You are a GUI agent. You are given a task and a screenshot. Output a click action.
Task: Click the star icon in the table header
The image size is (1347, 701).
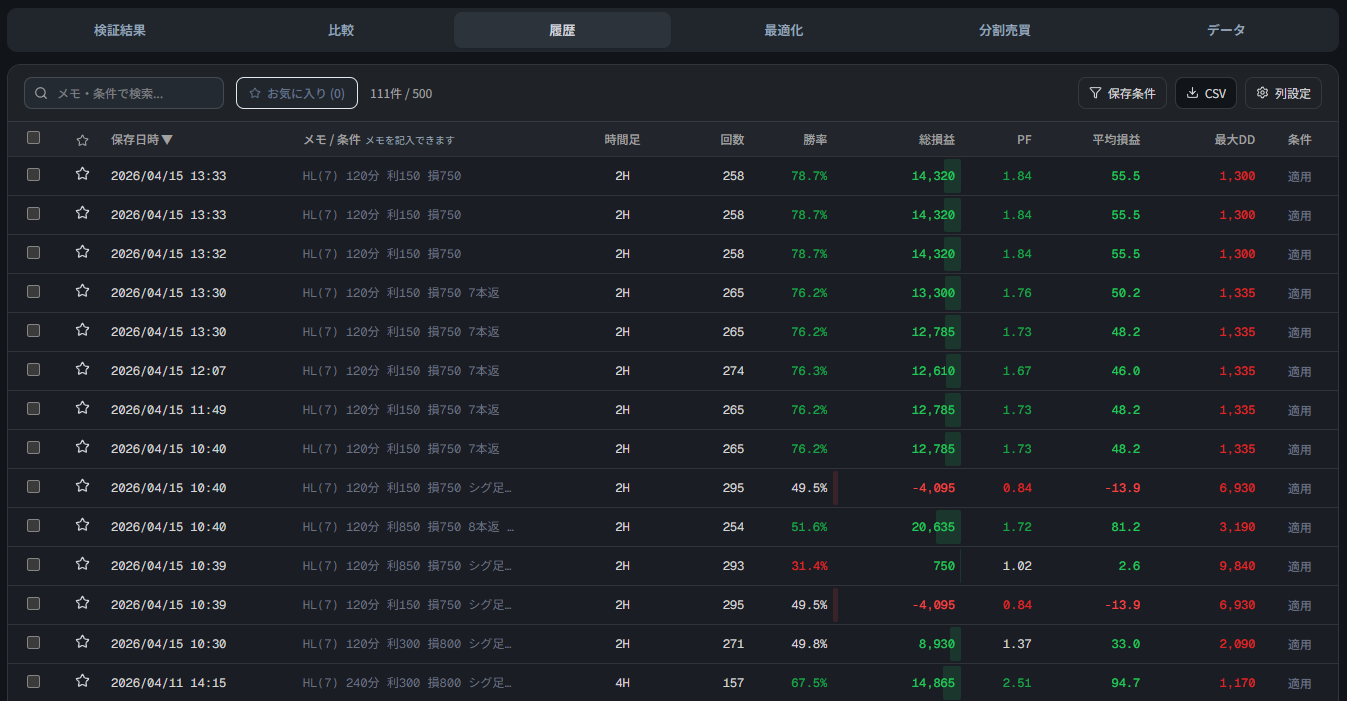click(x=83, y=140)
